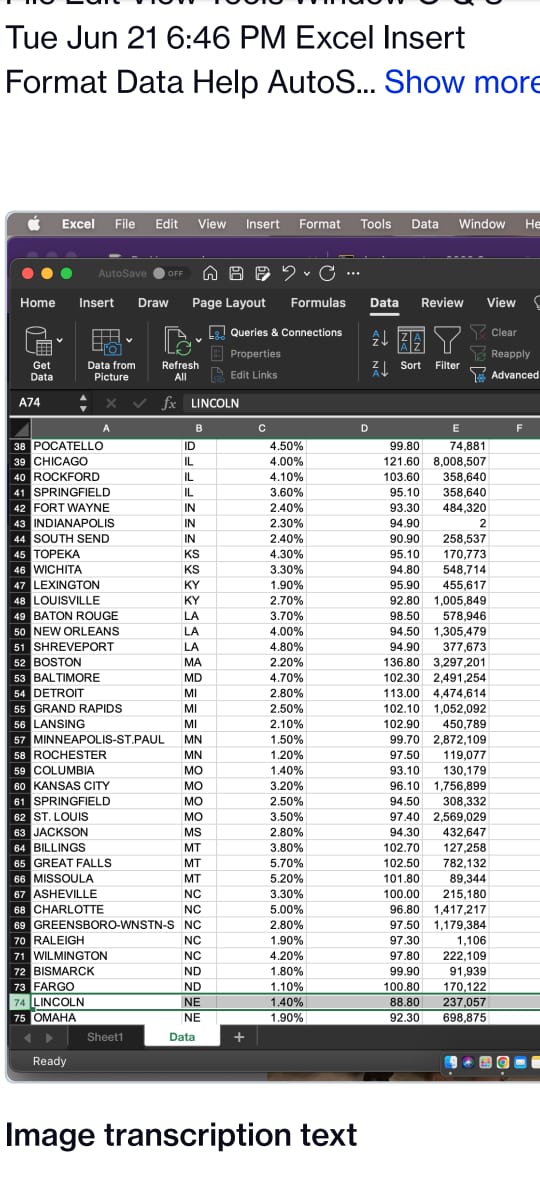
Task: Open the Undo history dropdown arrow
Action: (x=306, y=273)
